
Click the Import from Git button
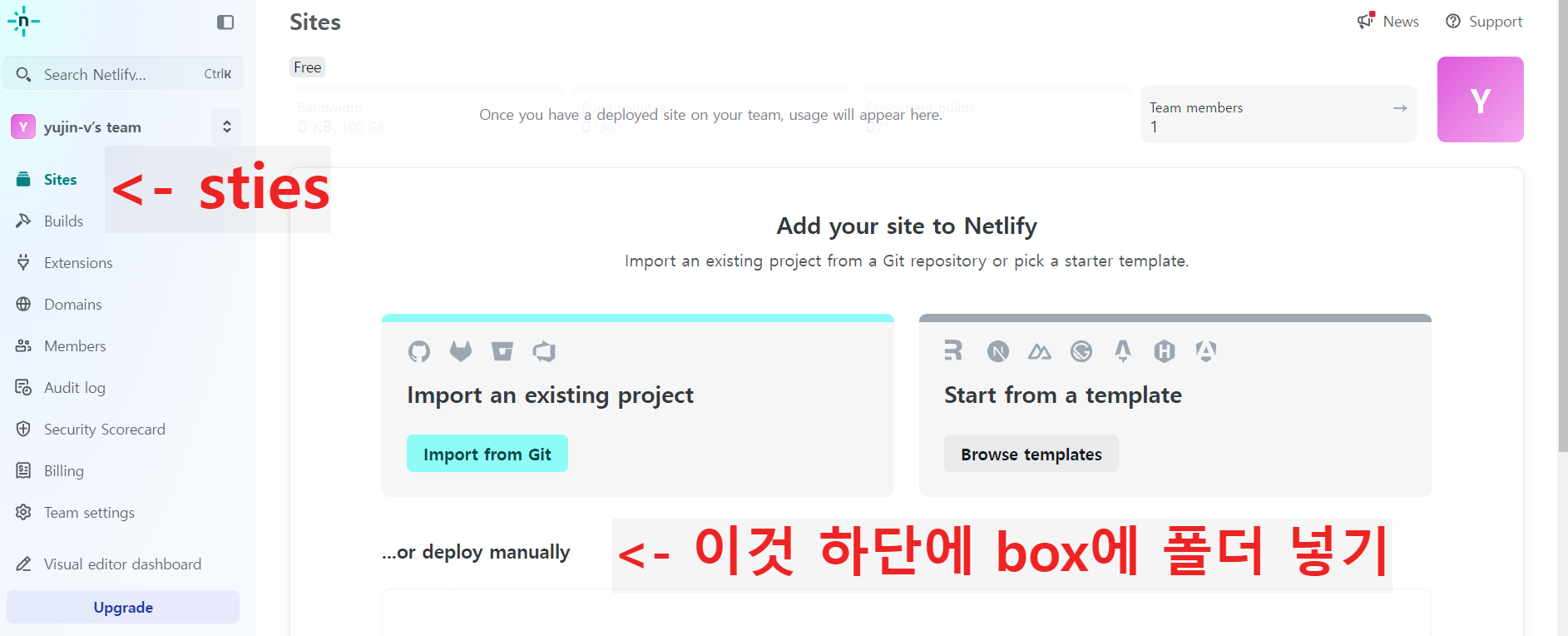(487, 454)
